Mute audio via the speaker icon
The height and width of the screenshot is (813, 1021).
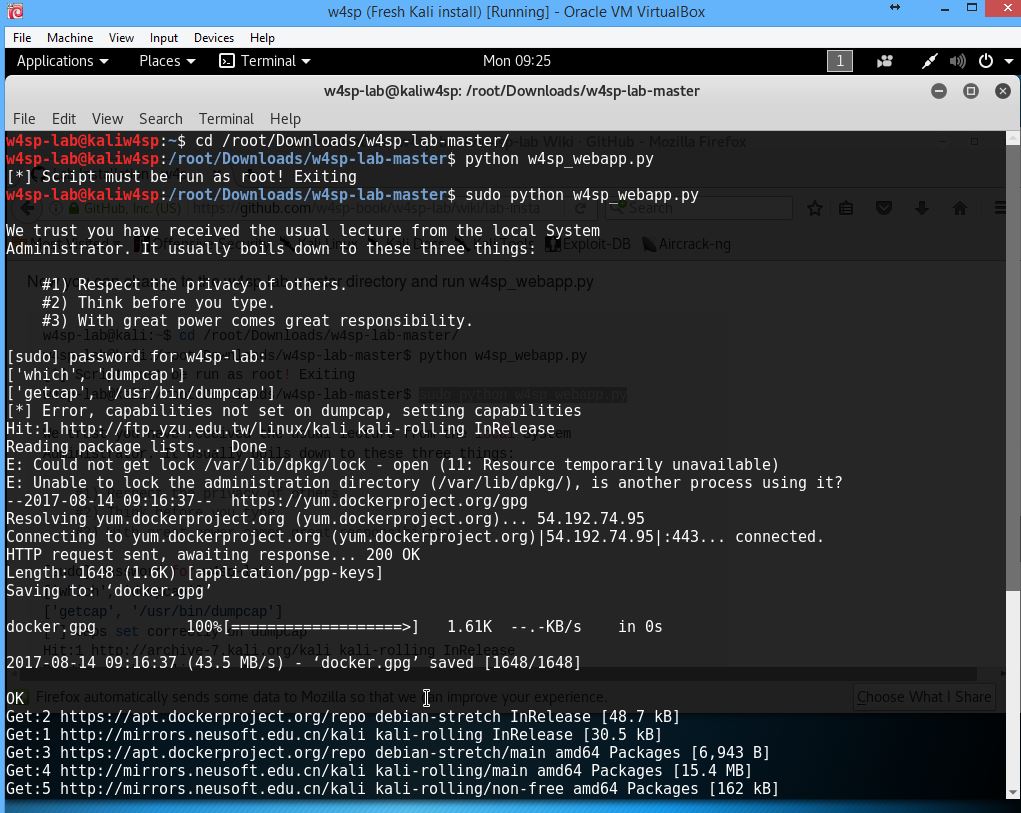[x=957, y=61]
